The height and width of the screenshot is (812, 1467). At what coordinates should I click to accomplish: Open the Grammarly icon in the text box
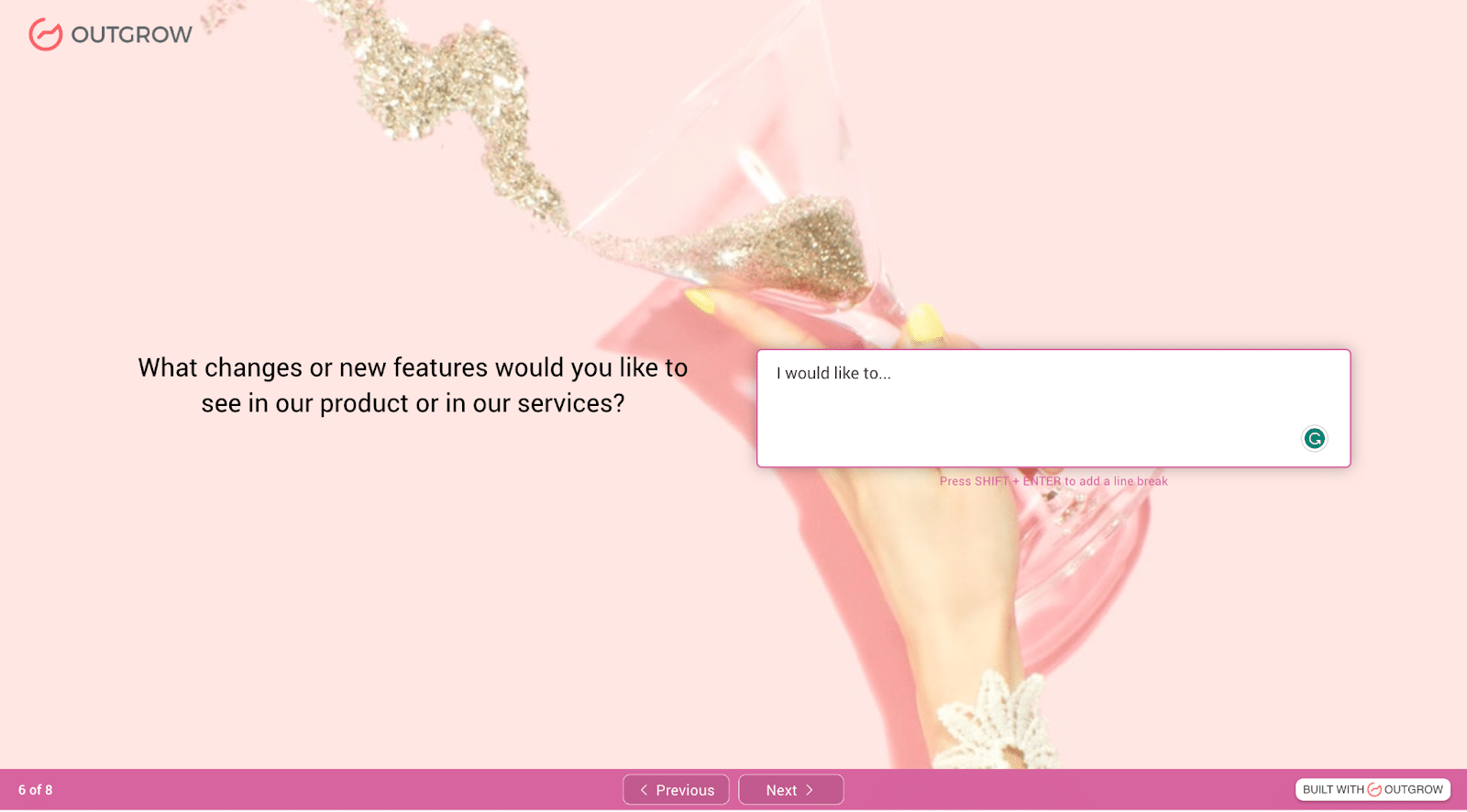pos(1314,439)
